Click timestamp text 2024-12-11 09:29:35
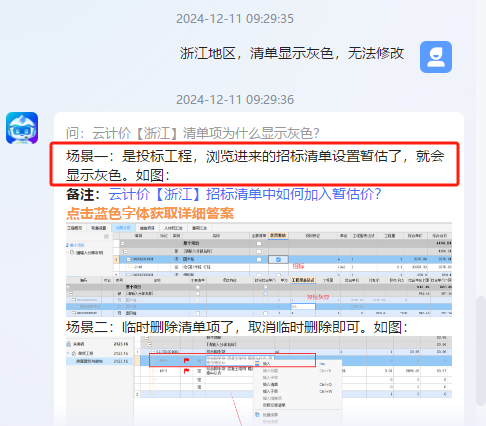This screenshot has width=486, height=426. [x=235, y=19]
